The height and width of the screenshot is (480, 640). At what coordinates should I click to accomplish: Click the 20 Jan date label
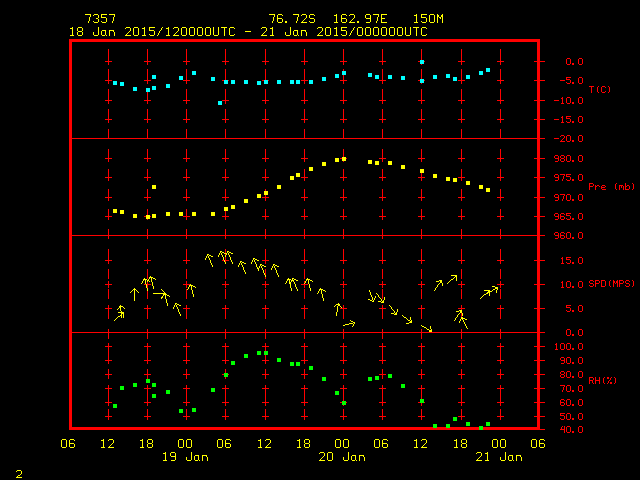(342, 457)
